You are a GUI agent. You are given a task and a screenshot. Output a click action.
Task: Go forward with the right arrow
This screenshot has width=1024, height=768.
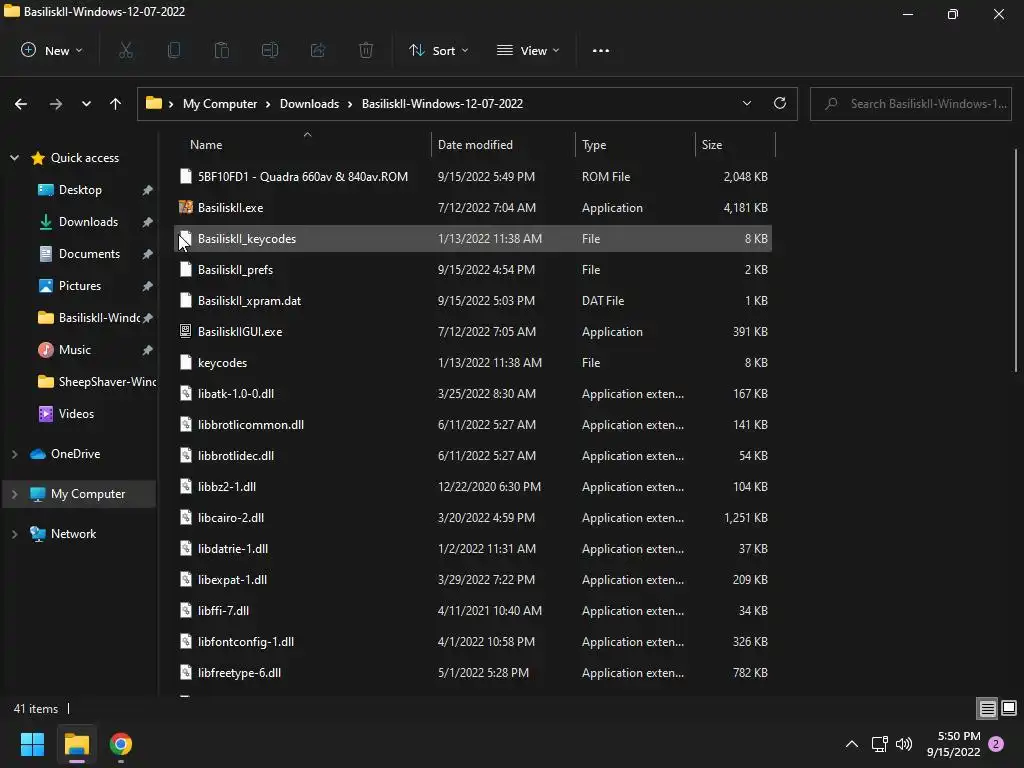coord(56,104)
